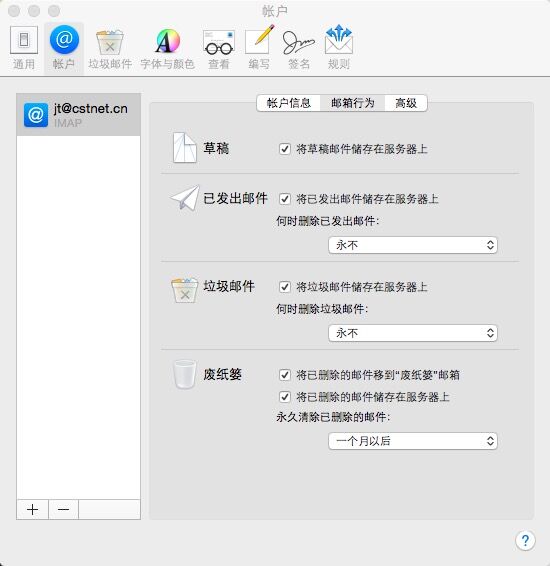Uncheck 将草稿邮件储存在服务器上 checkbox
Viewport: 550px width, 566px height.
coord(285,149)
